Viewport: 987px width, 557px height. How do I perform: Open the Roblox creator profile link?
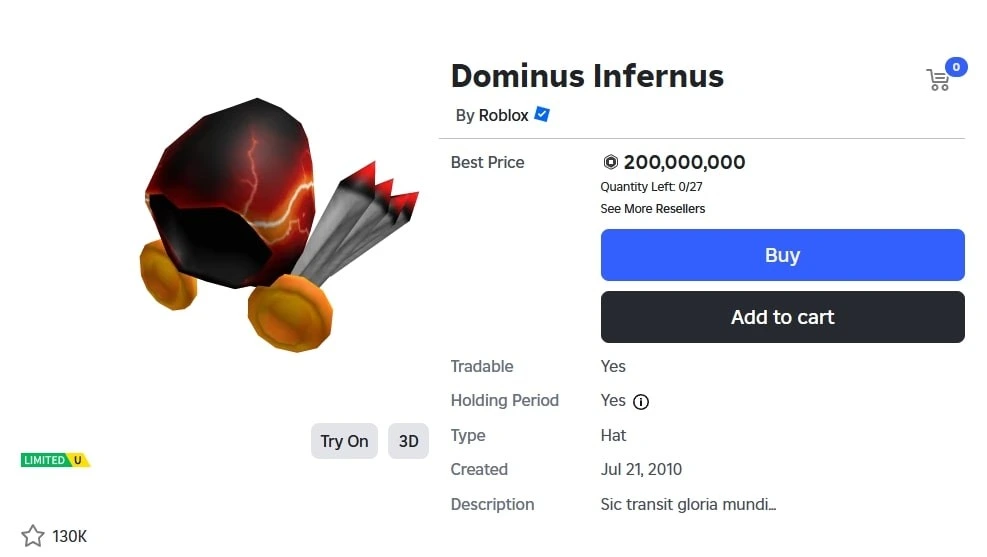click(x=503, y=115)
